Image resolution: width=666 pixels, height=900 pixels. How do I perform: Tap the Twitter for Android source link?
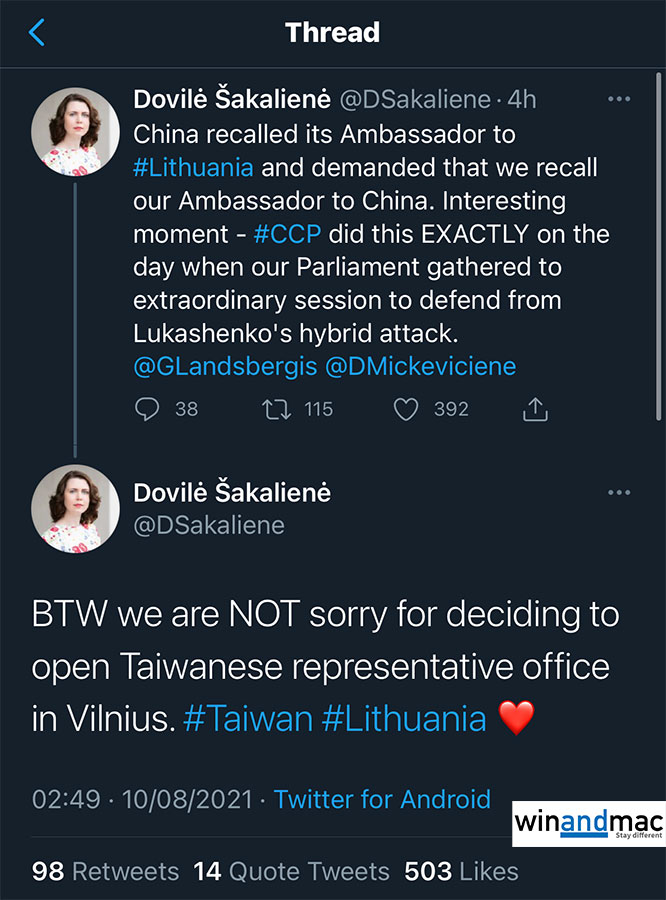point(382,800)
